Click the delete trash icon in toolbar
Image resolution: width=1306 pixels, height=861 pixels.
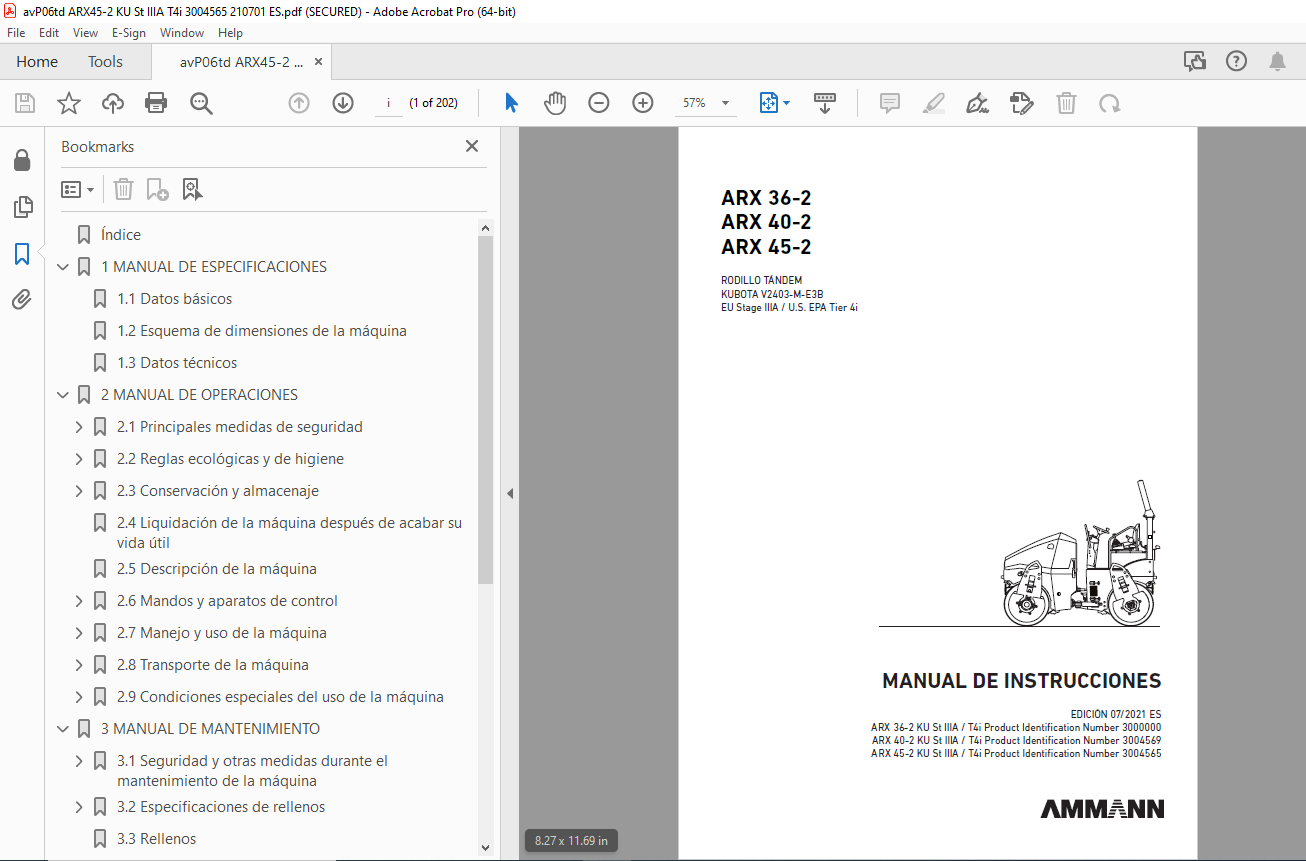(x=1067, y=103)
